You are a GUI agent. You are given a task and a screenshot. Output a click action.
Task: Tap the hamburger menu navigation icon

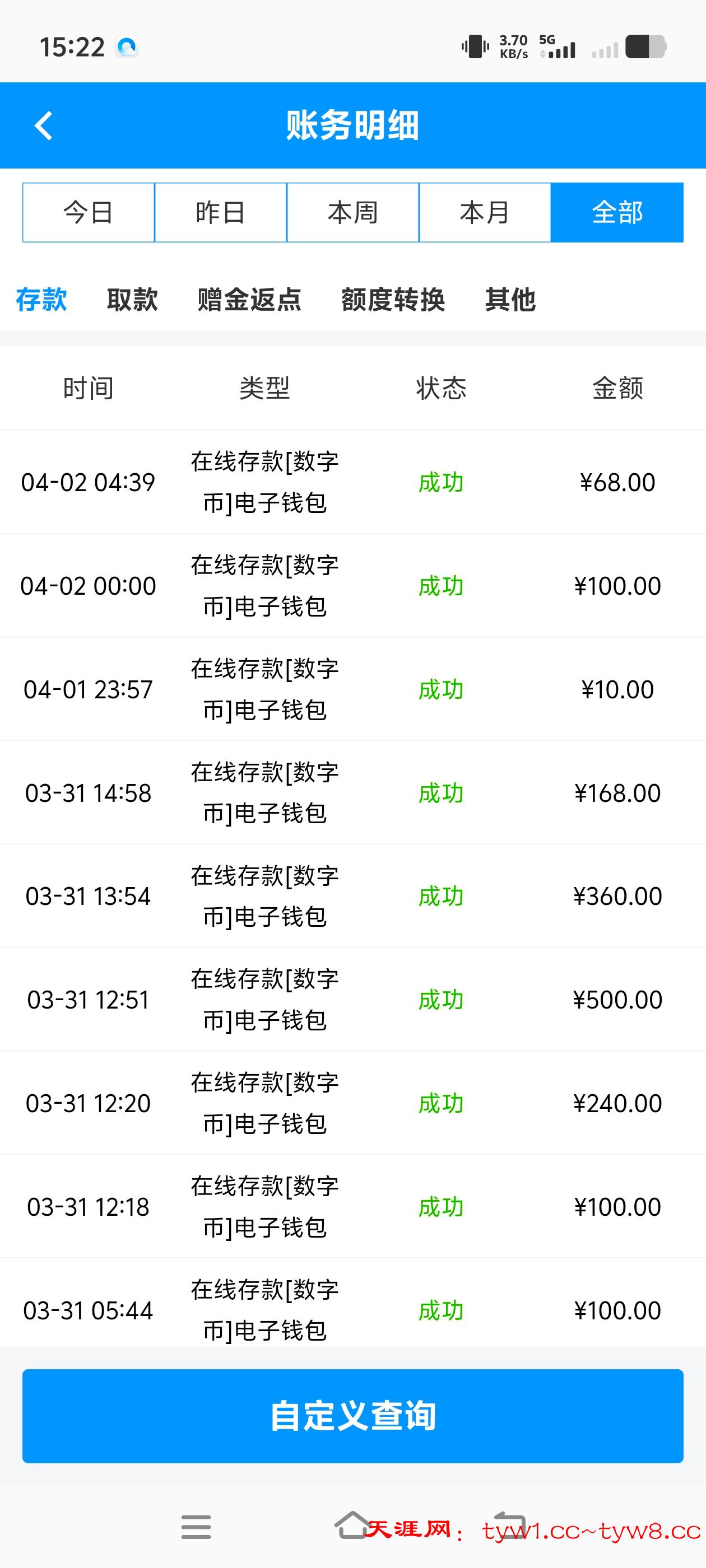click(x=196, y=1527)
